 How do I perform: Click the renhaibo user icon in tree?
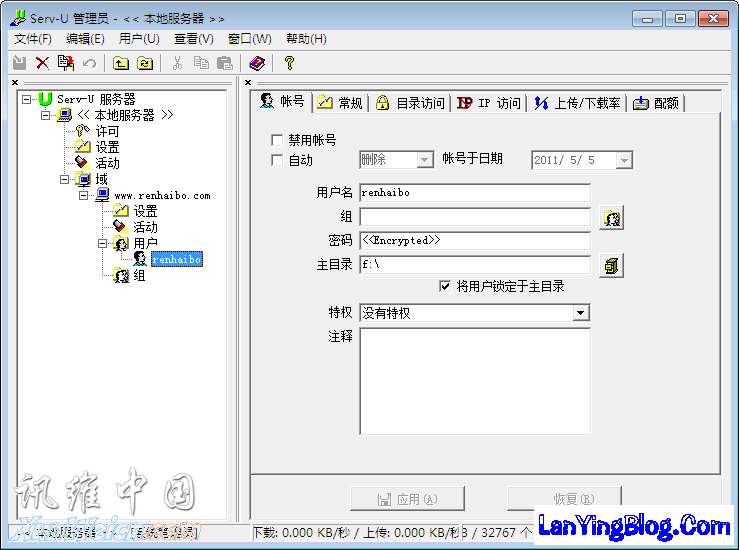coord(140,259)
